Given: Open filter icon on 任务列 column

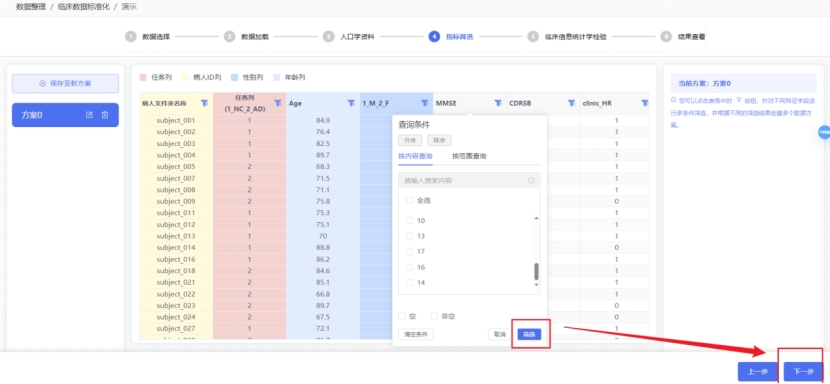Looking at the screenshot, I should 277,103.
